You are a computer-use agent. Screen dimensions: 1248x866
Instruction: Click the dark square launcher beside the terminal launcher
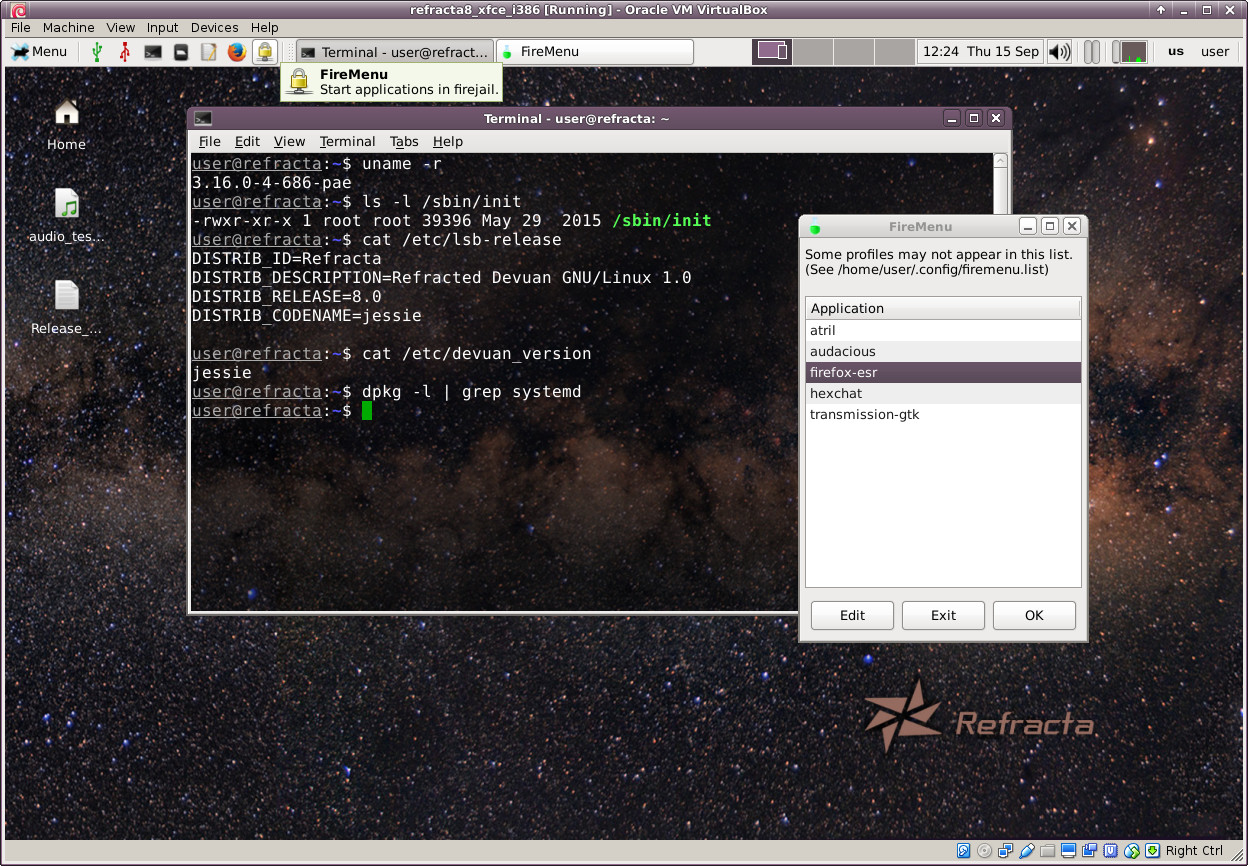coord(181,52)
